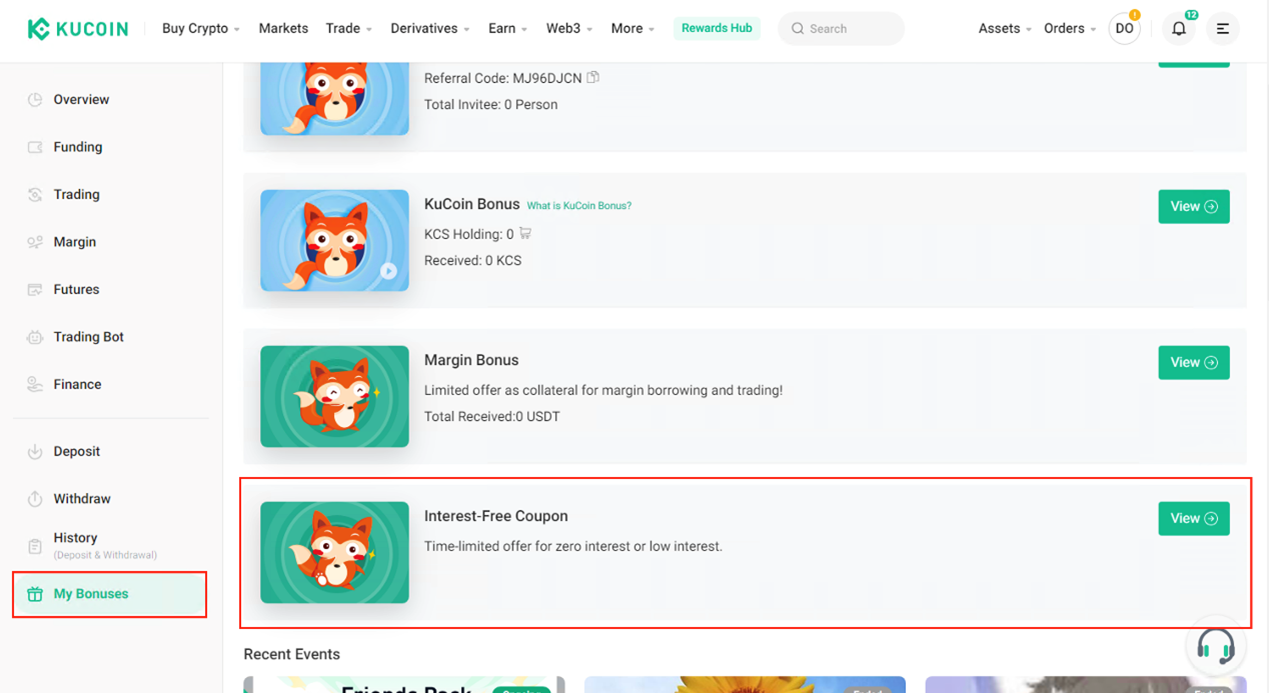Focus the Search input field
The image size is (1269, 693).
click(841, 29)
